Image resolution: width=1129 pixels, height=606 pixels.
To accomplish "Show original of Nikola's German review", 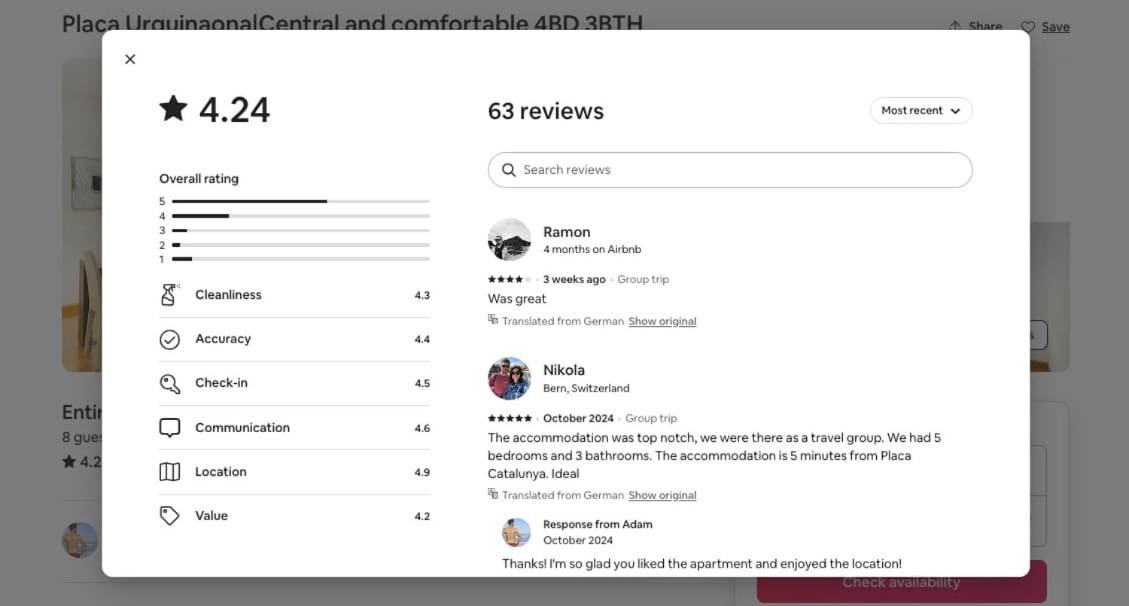I will click(x=662, y=495).
